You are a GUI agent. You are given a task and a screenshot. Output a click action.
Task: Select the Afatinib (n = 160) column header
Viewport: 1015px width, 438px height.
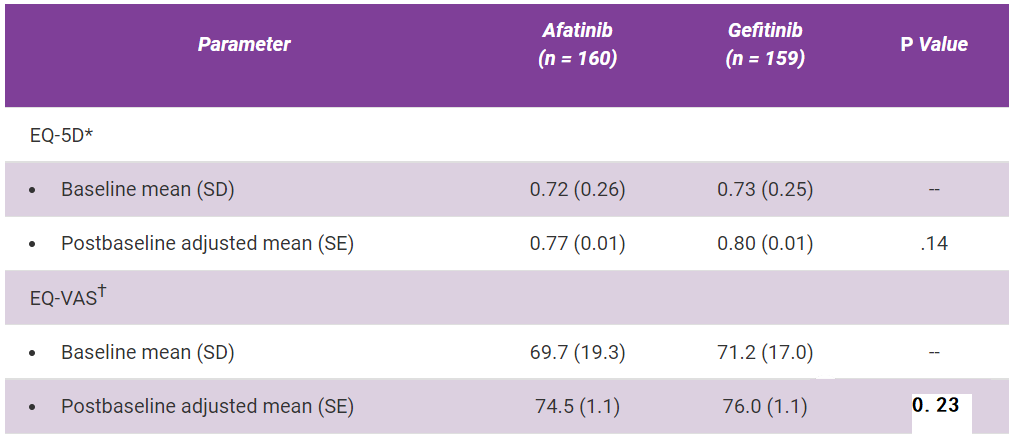click(577, 45)
